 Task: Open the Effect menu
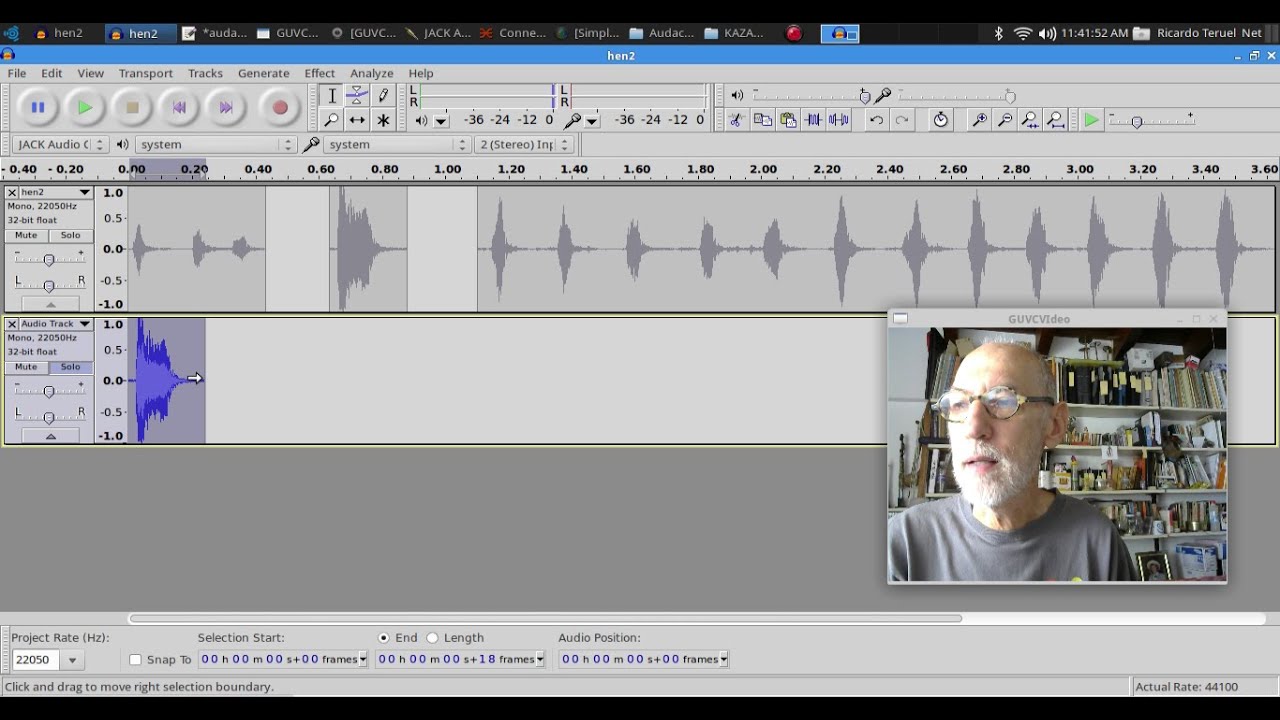320,73
